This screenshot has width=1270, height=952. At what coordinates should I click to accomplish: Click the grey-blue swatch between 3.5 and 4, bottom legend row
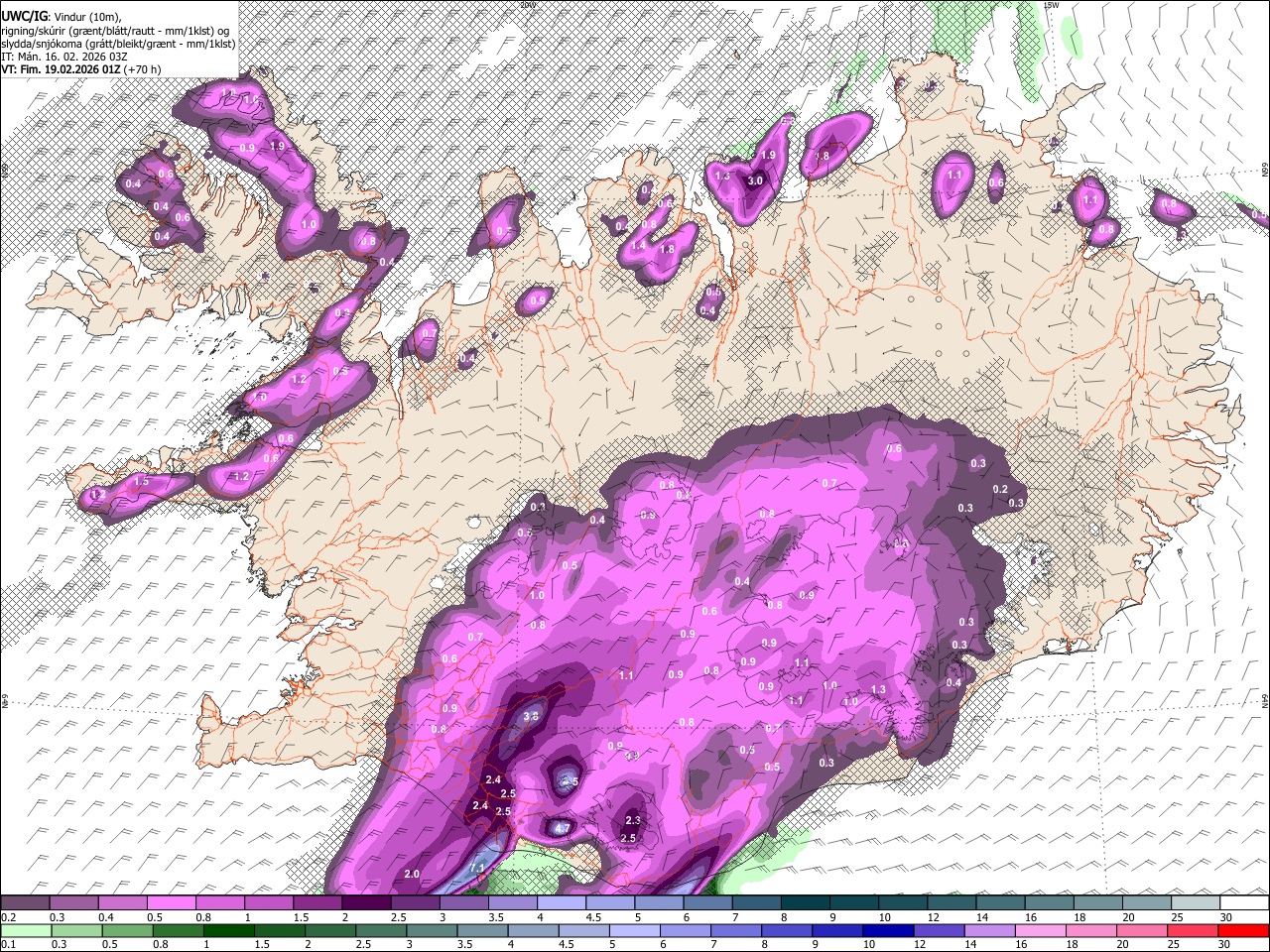(482, 930)
